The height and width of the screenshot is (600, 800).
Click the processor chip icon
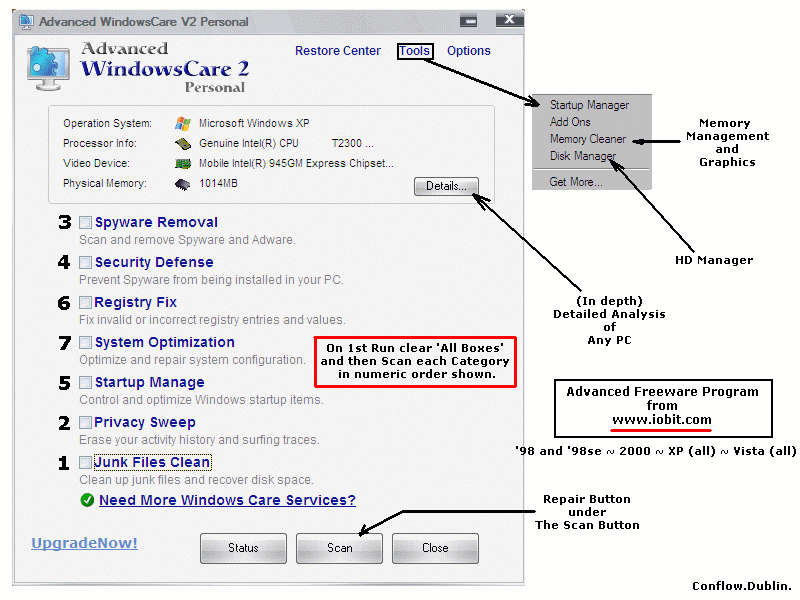[x=183, y=143]
